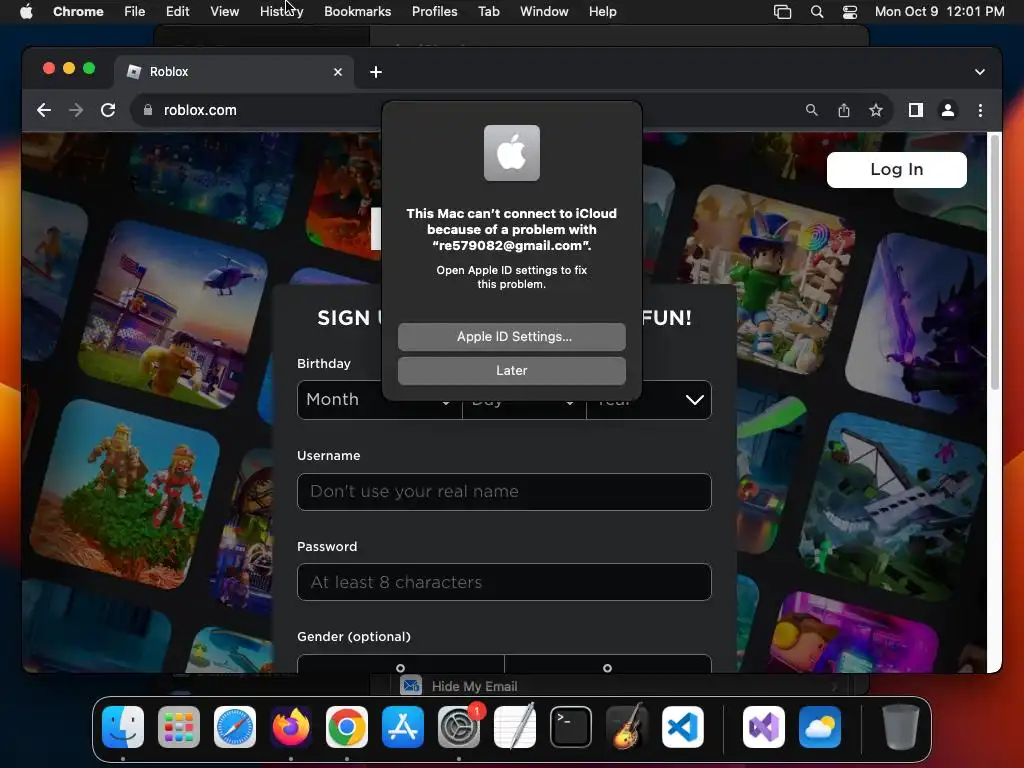
Task: Select the Roblox browser tab
Action: (234, 72)
